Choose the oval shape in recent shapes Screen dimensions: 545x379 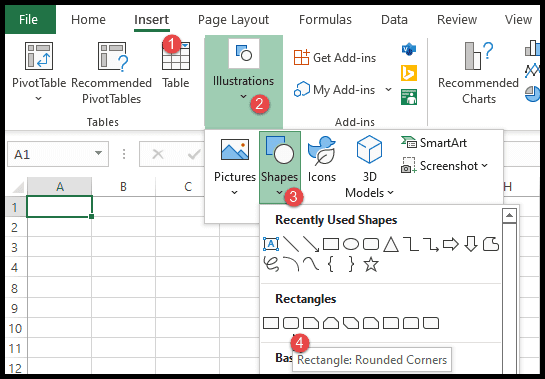pyautogui.click(x=351, y=244)
